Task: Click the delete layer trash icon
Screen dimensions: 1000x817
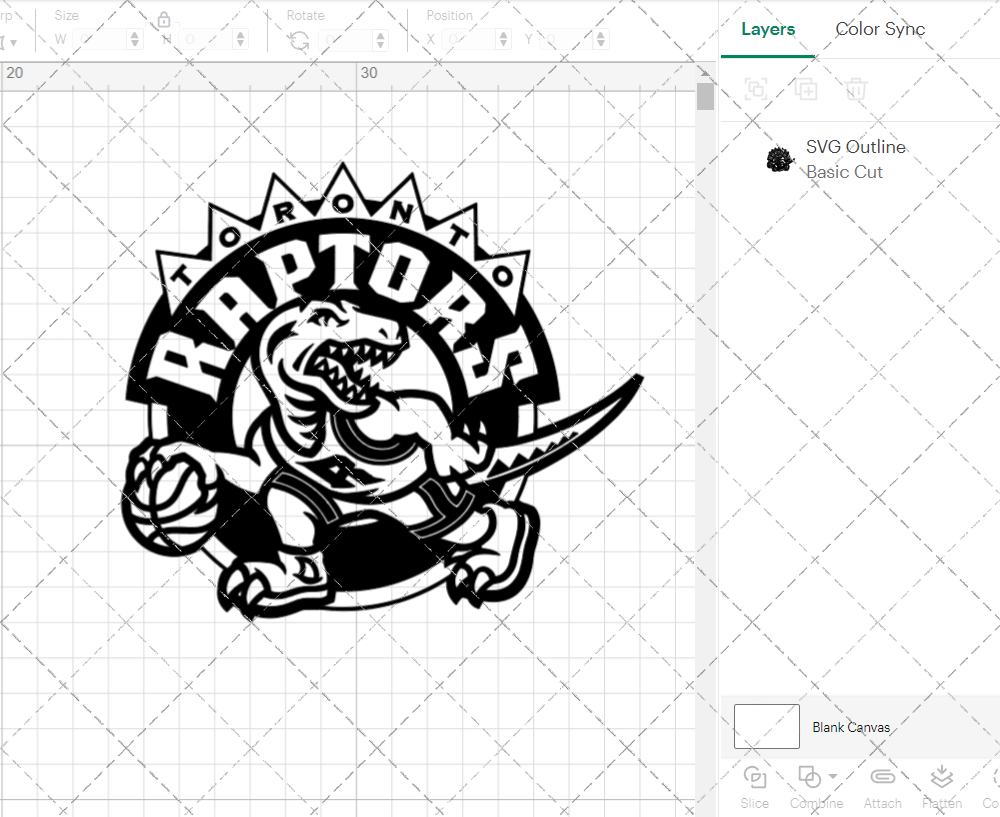Action: [x=855, y=89]
